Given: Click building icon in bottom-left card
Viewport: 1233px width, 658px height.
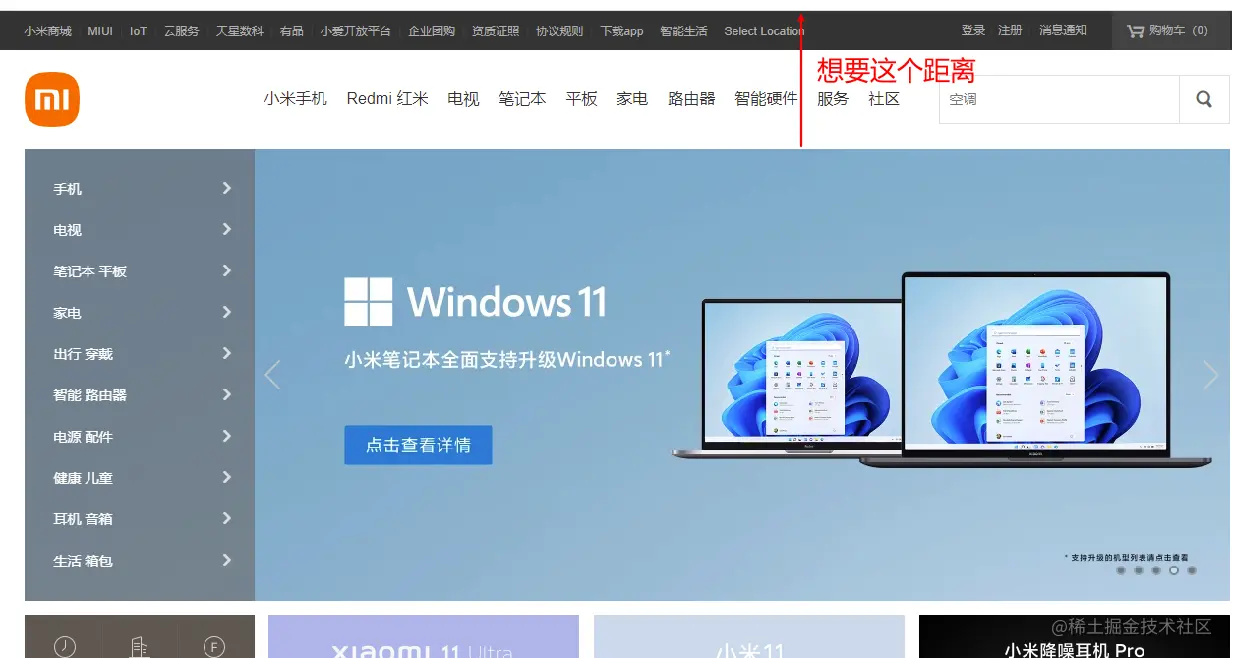Looking at the screenshot, I should (x=140, y=647).
